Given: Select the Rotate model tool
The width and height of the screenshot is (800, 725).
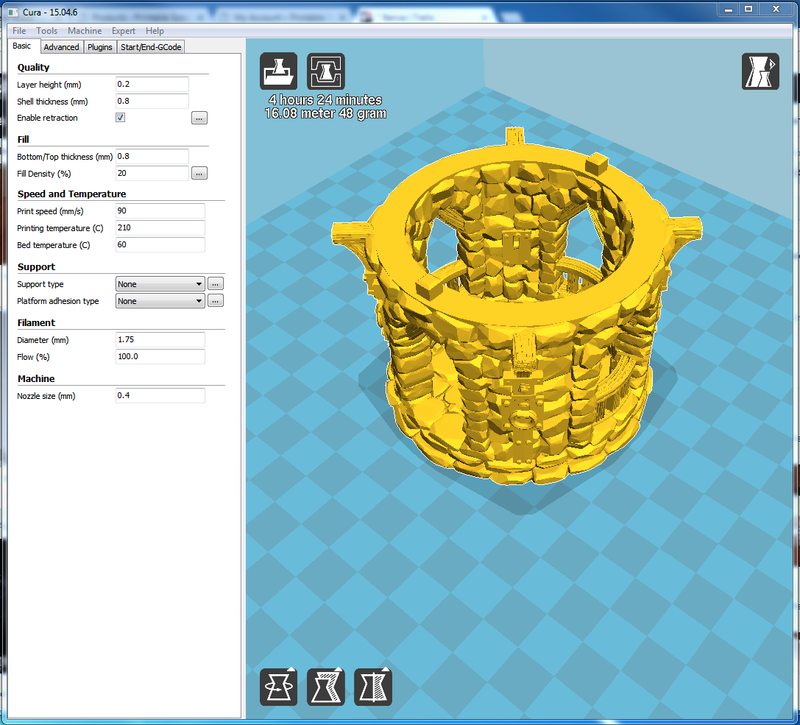Looking at the screenshot, I should tap(279, 687).
